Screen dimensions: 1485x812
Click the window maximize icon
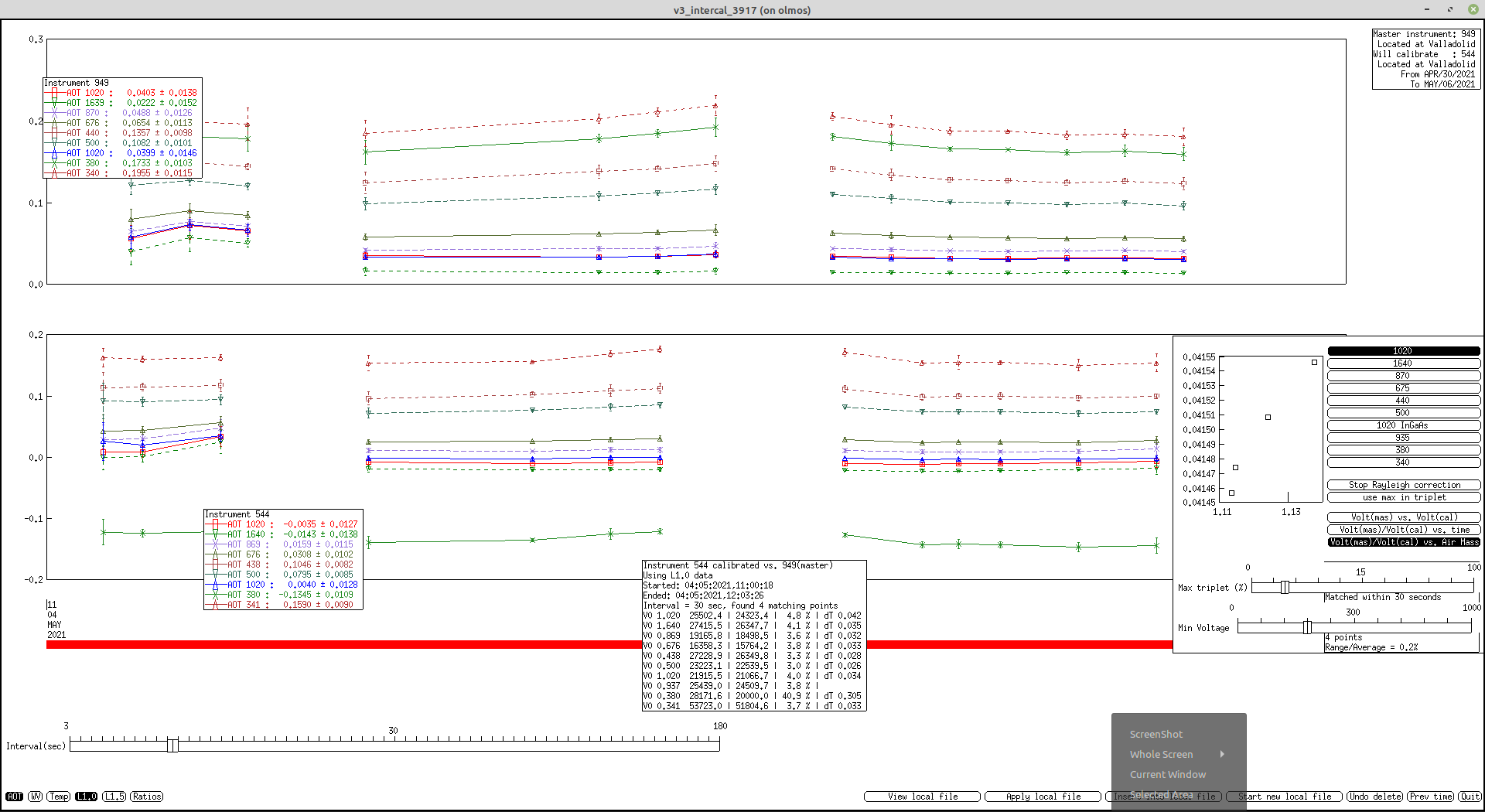[x=1450, y=9]
